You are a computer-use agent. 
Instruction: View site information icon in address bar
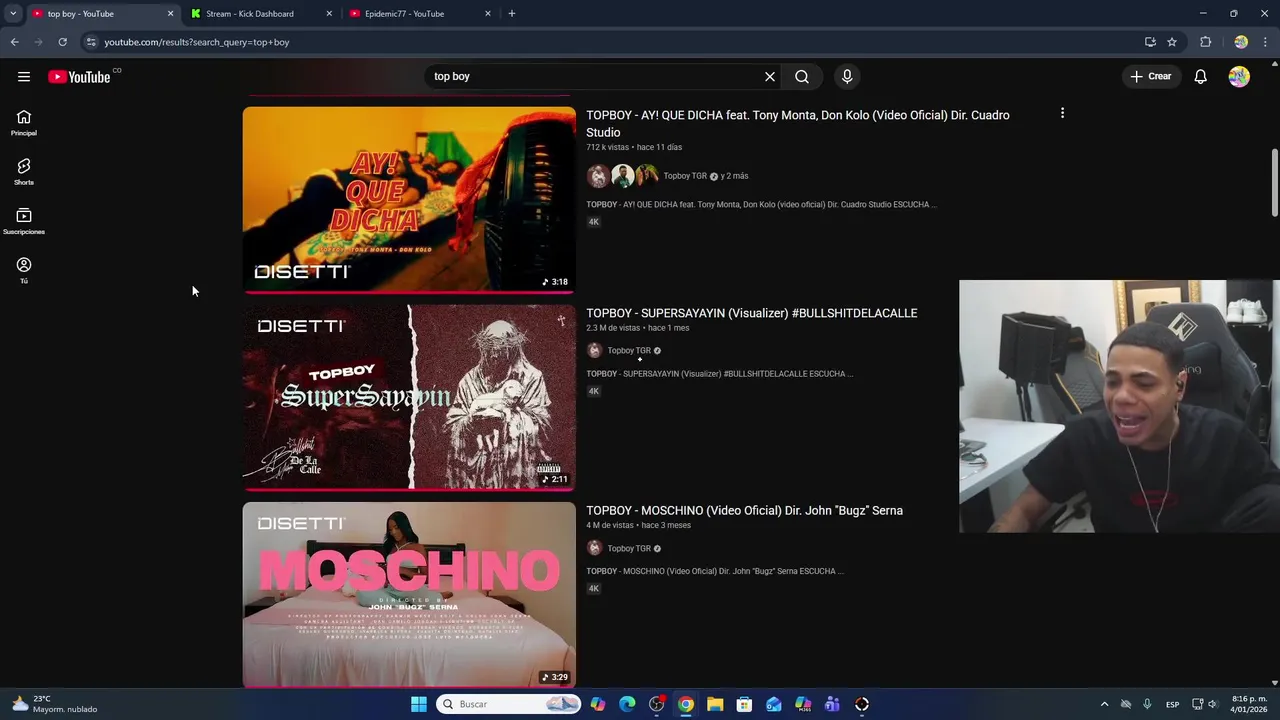(91, 42)
